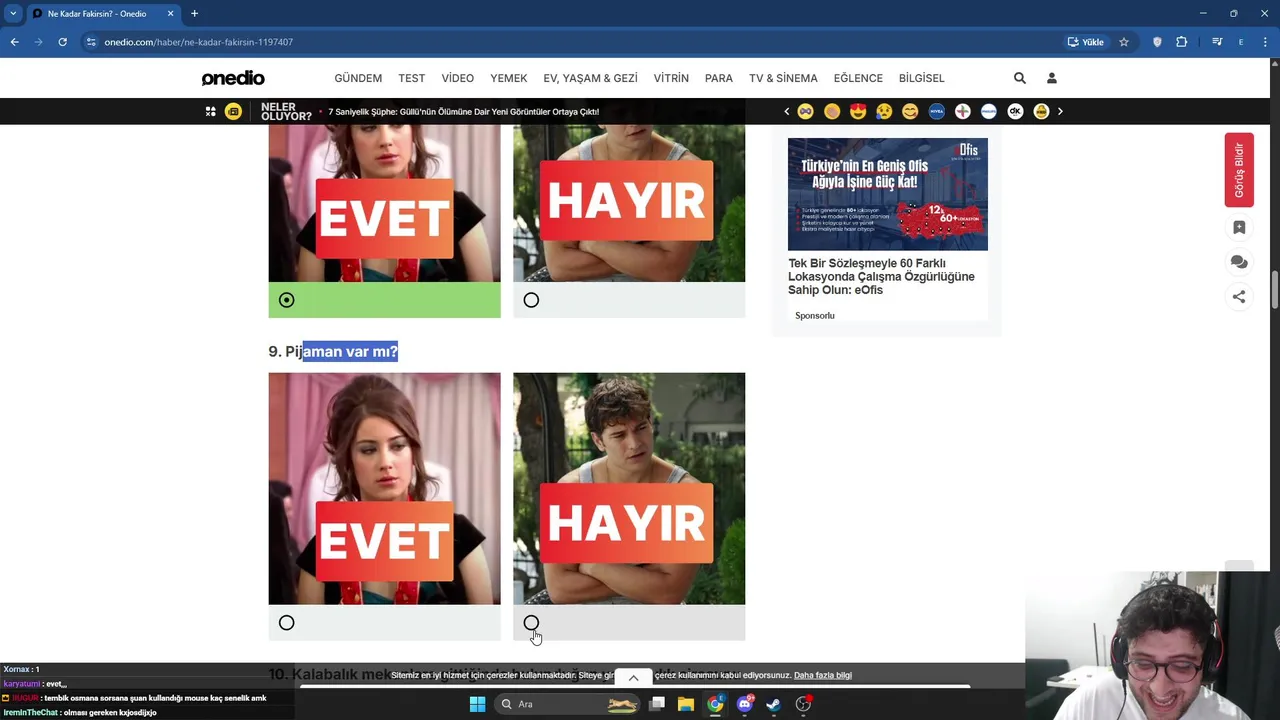This screenshot has width=1280, height=720.
Task: Open the browser Extensions puzzle icon
Action: pos(1182,42)
